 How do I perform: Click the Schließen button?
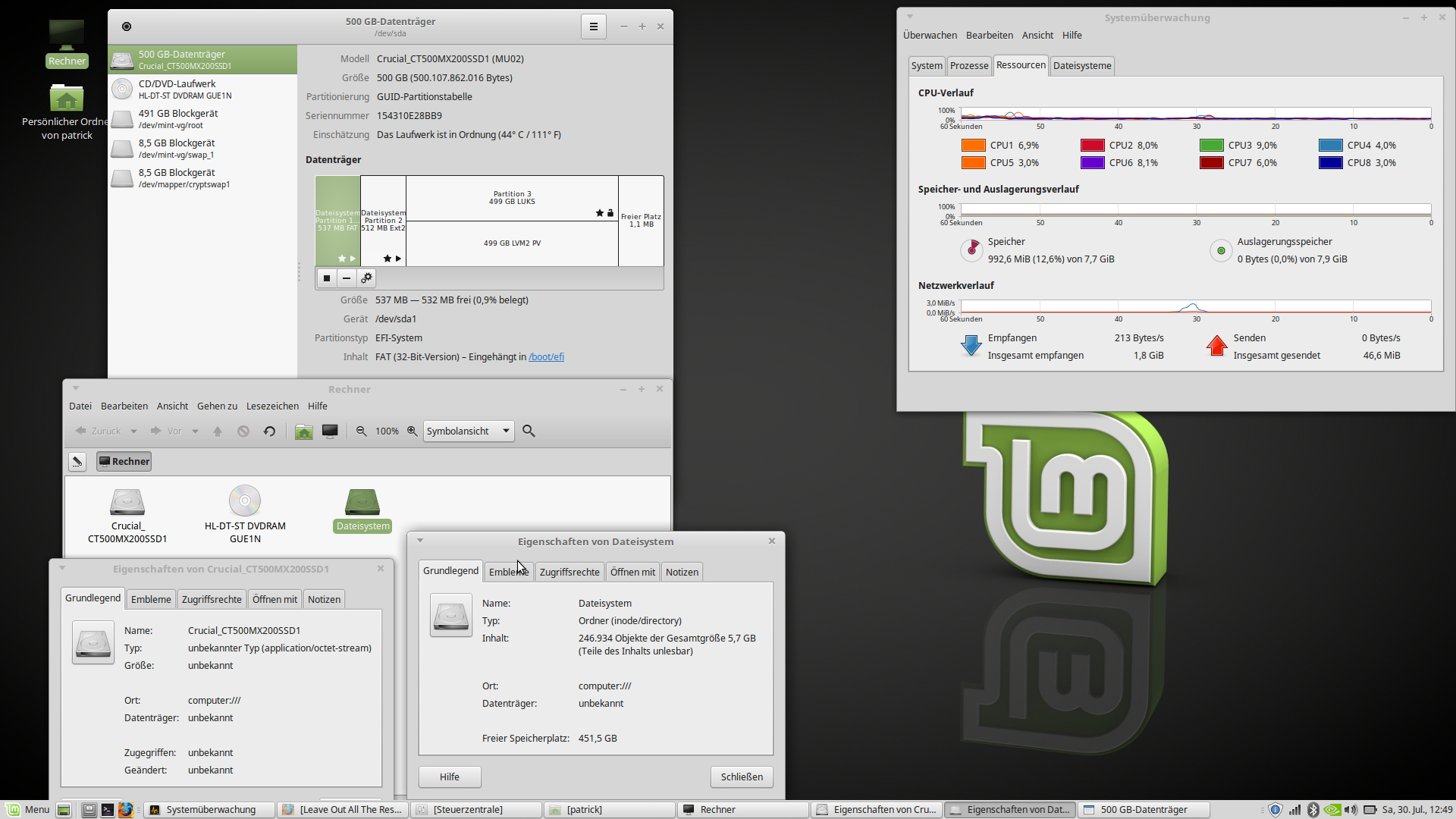tap(741, 777)
